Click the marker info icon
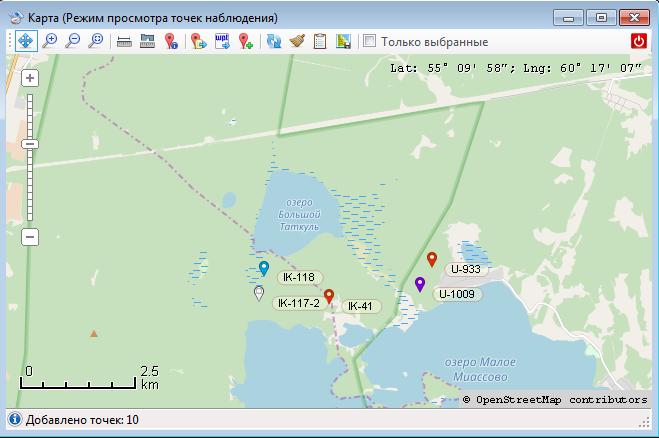The image size is (659, 438). tap(171, 41)
